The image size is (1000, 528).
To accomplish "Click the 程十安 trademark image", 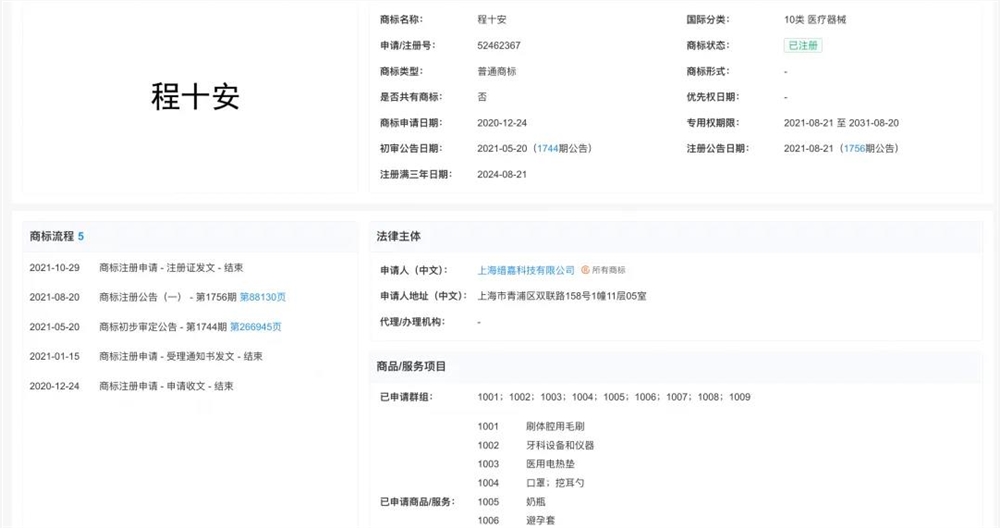I will [x=195, y=97].
